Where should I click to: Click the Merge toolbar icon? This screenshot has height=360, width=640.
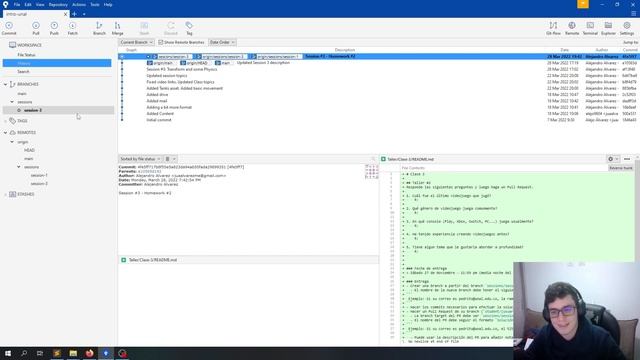tap(118, 28)
